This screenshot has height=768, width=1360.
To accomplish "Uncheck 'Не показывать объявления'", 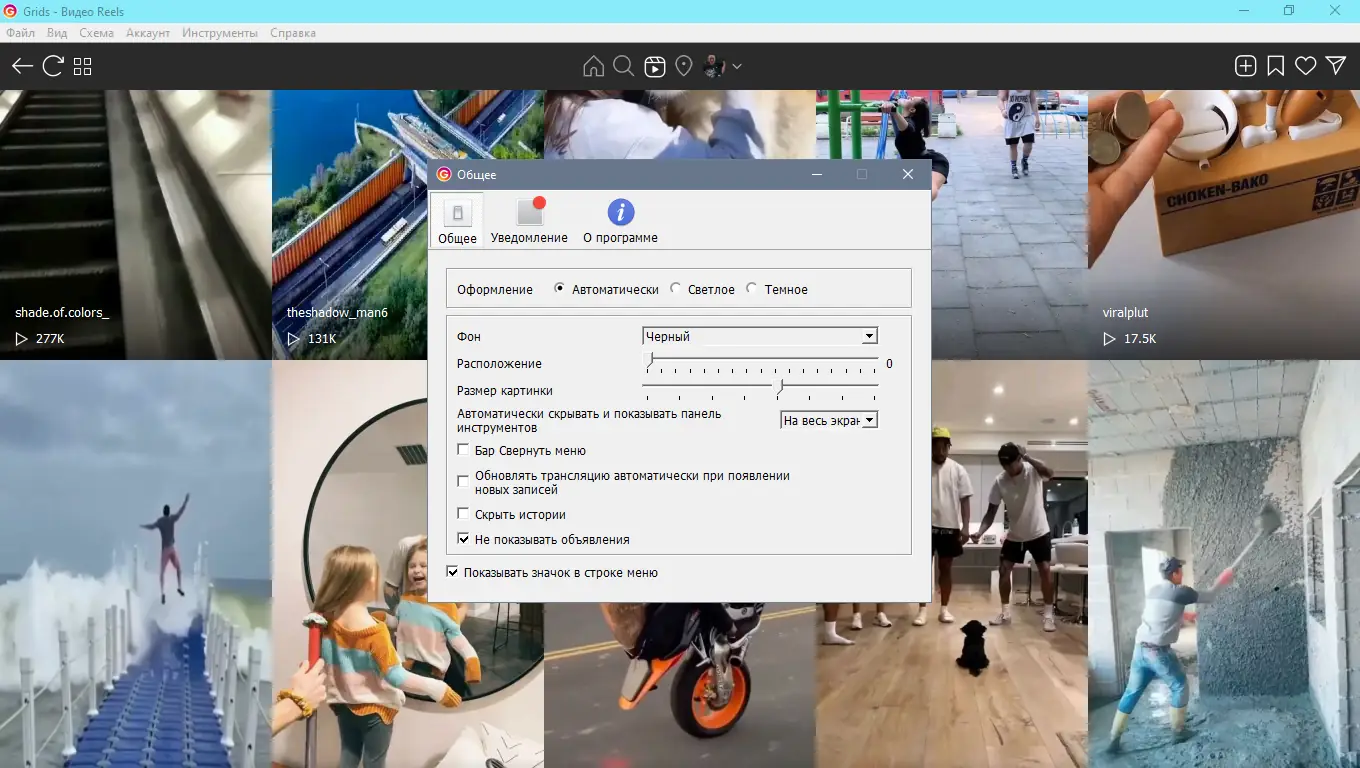I will point(463,538).
